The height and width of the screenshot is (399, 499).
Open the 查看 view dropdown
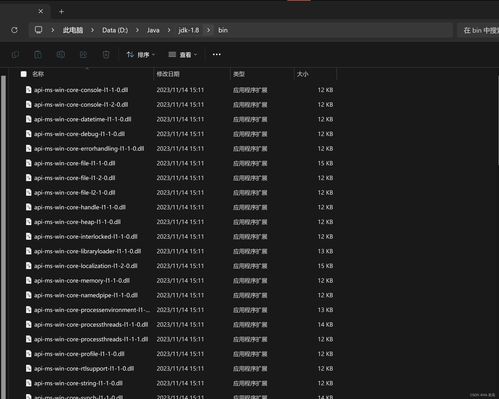coord(183,54)
